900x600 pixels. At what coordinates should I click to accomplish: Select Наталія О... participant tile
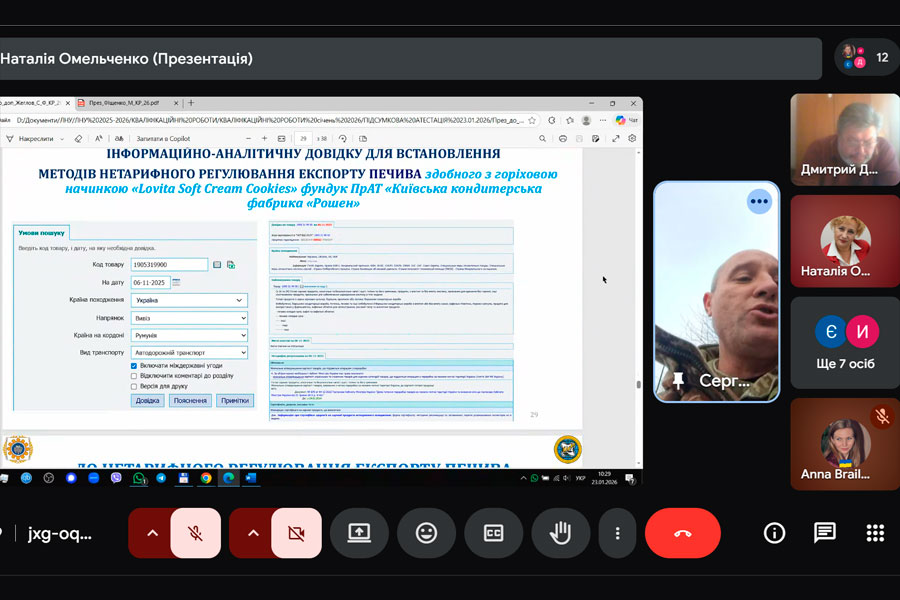[845, 241]
